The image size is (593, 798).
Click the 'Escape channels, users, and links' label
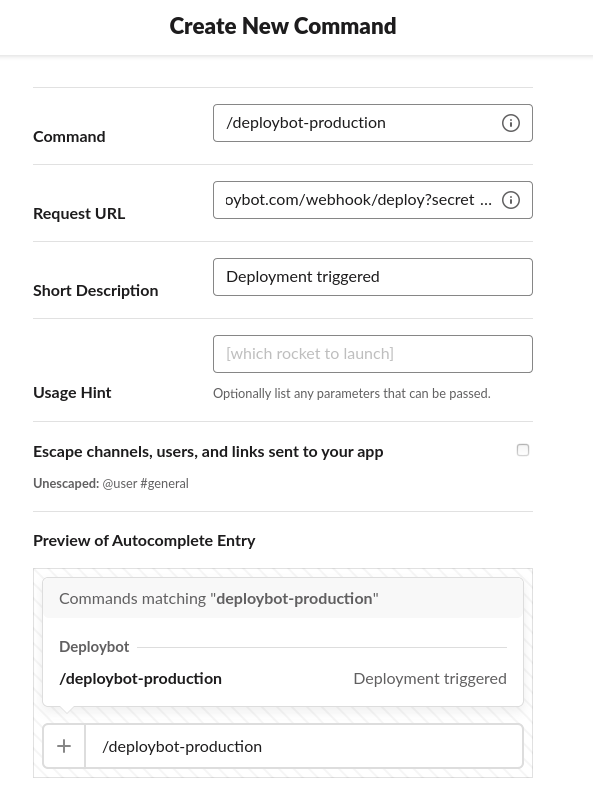click(x=208, y=452)
